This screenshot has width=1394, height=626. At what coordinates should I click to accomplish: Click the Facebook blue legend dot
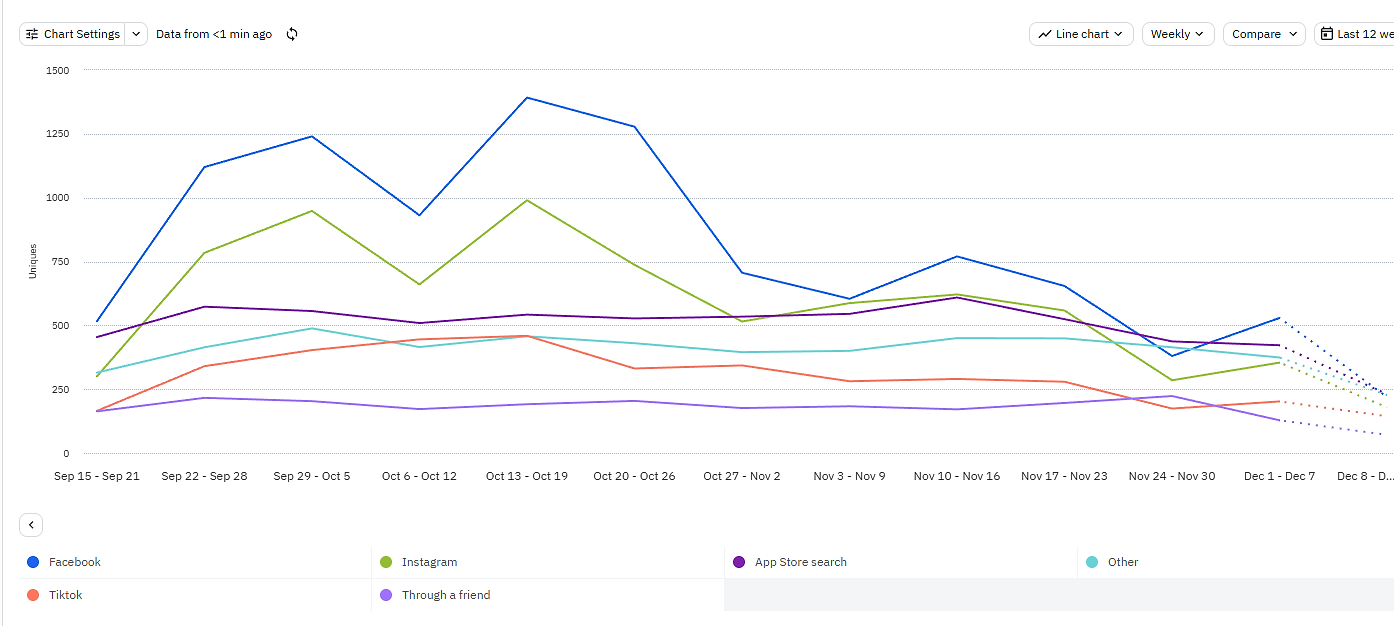pyautogui.click(x=33, y=562)
